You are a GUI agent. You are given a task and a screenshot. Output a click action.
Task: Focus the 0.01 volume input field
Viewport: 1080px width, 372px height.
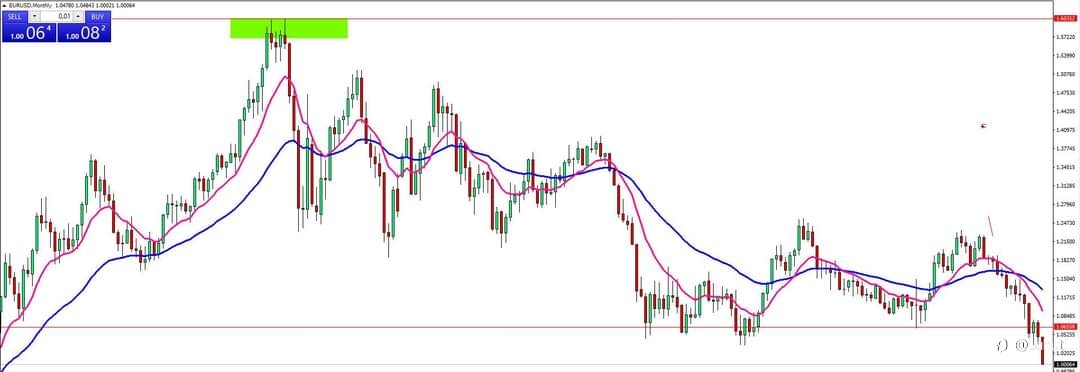56,17
